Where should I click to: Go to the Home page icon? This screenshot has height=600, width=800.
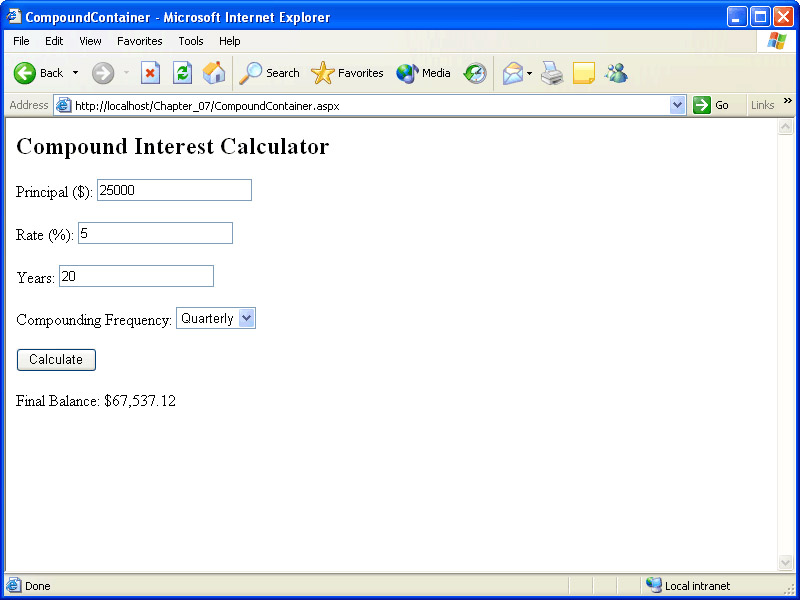pos(214,73)
